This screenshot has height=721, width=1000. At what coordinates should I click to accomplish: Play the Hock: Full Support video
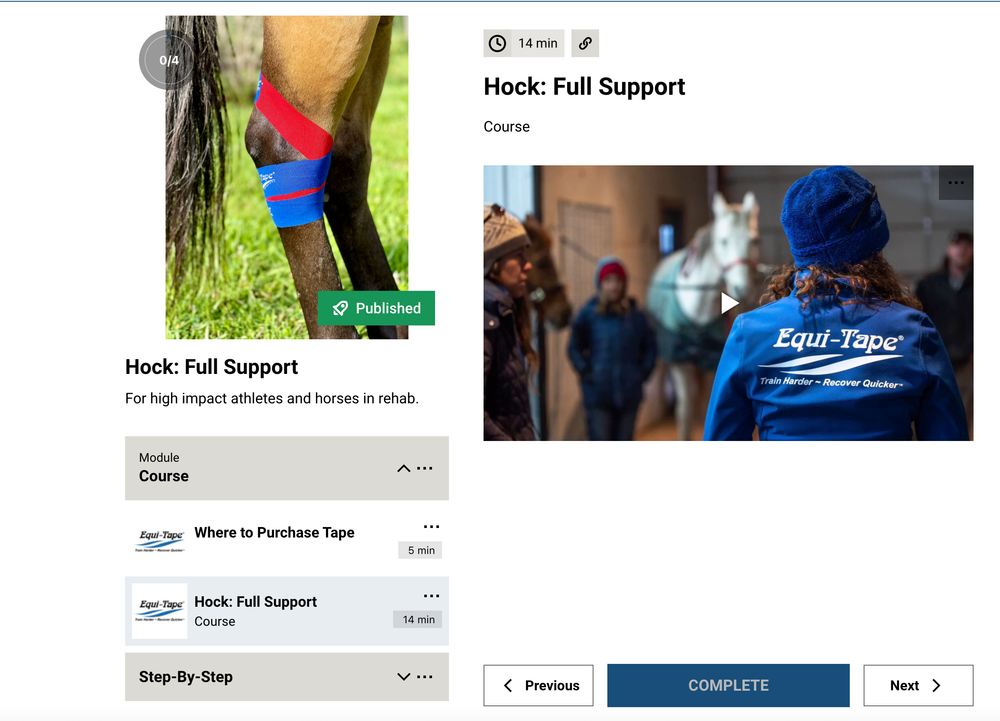[728, 302]
